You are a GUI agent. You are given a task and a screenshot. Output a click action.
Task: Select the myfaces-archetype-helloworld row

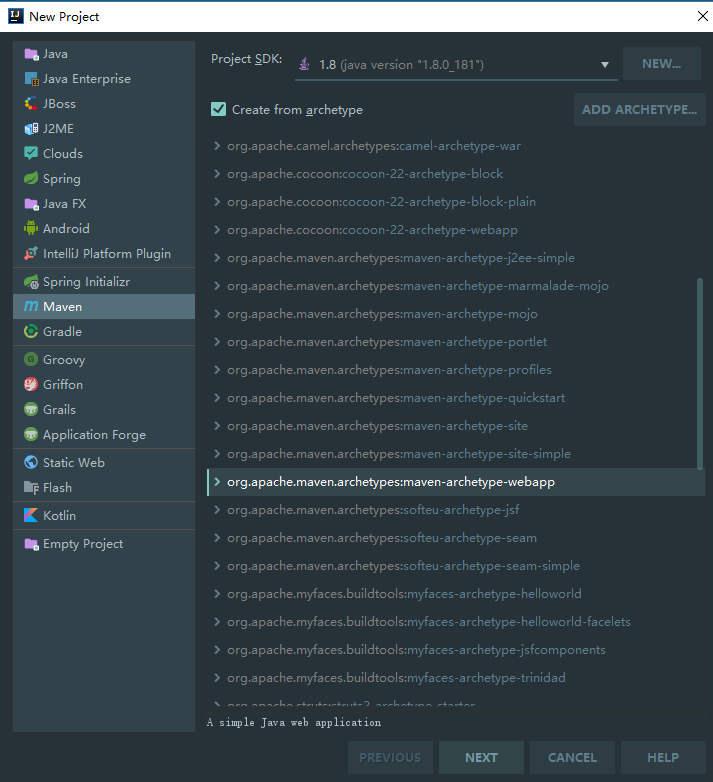(x=456, y=593)
